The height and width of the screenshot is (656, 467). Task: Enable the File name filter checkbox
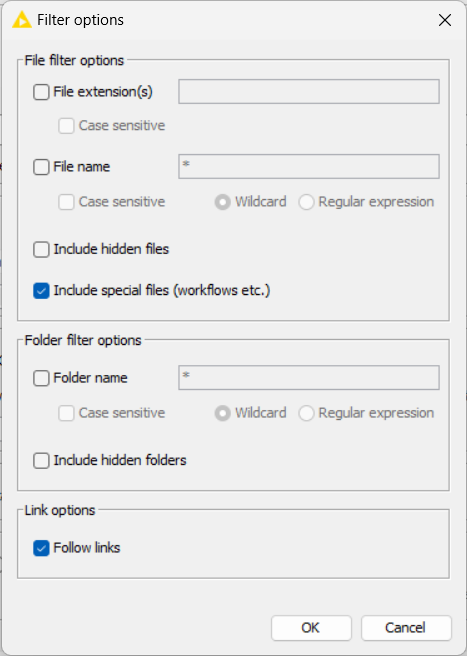point(41,167)
